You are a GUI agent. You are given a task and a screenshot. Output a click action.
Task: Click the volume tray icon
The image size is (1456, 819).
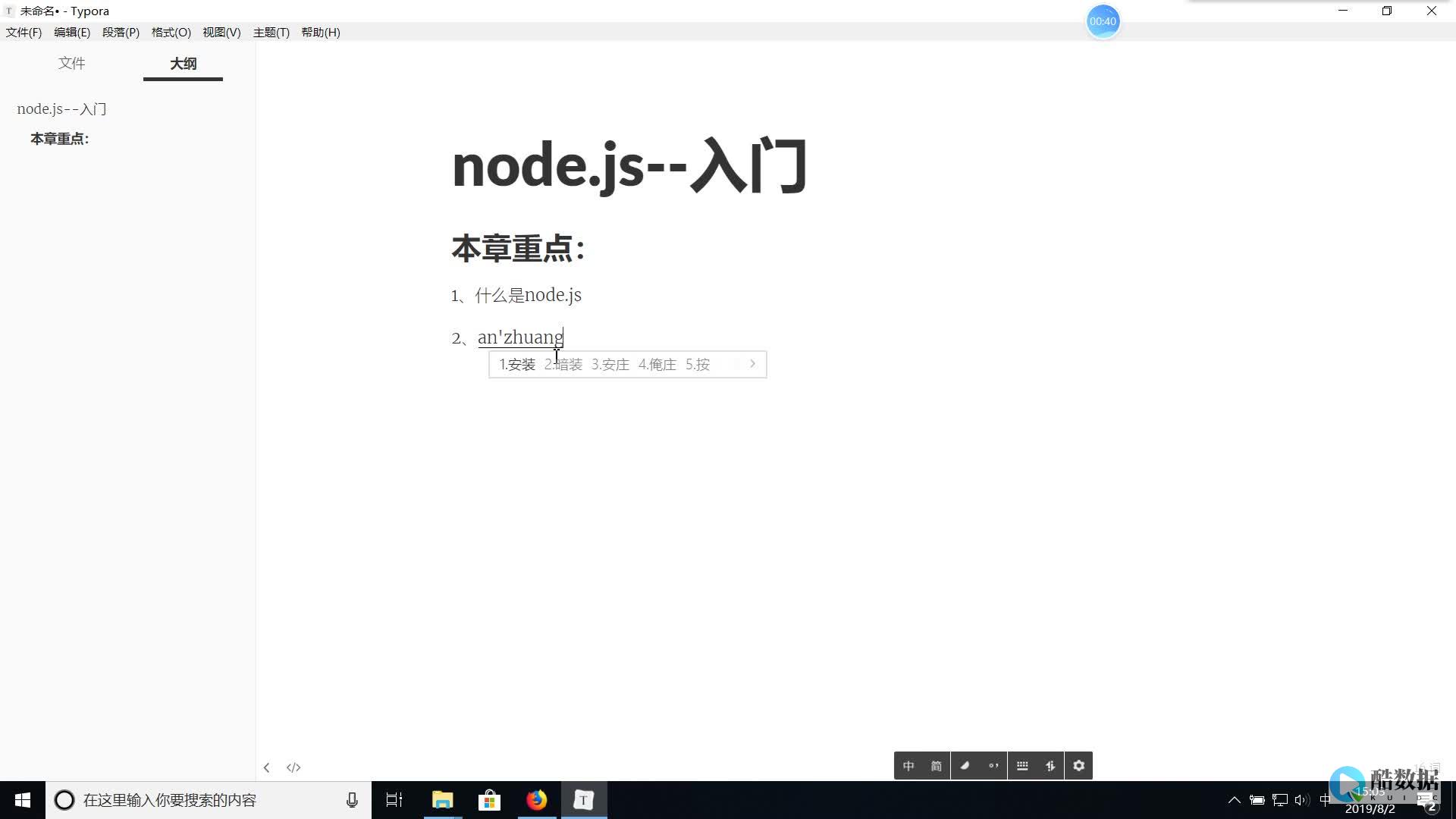click(x=1302, y=800)
